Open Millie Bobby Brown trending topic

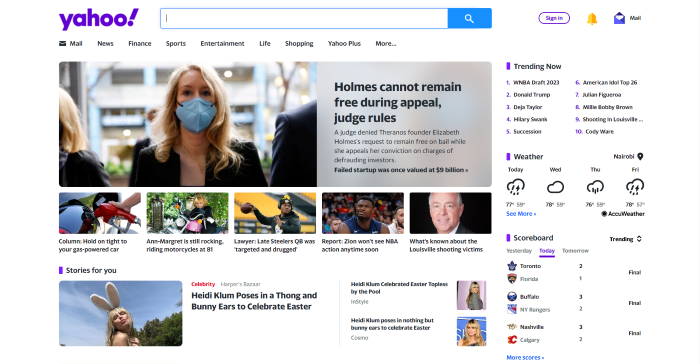608,107
